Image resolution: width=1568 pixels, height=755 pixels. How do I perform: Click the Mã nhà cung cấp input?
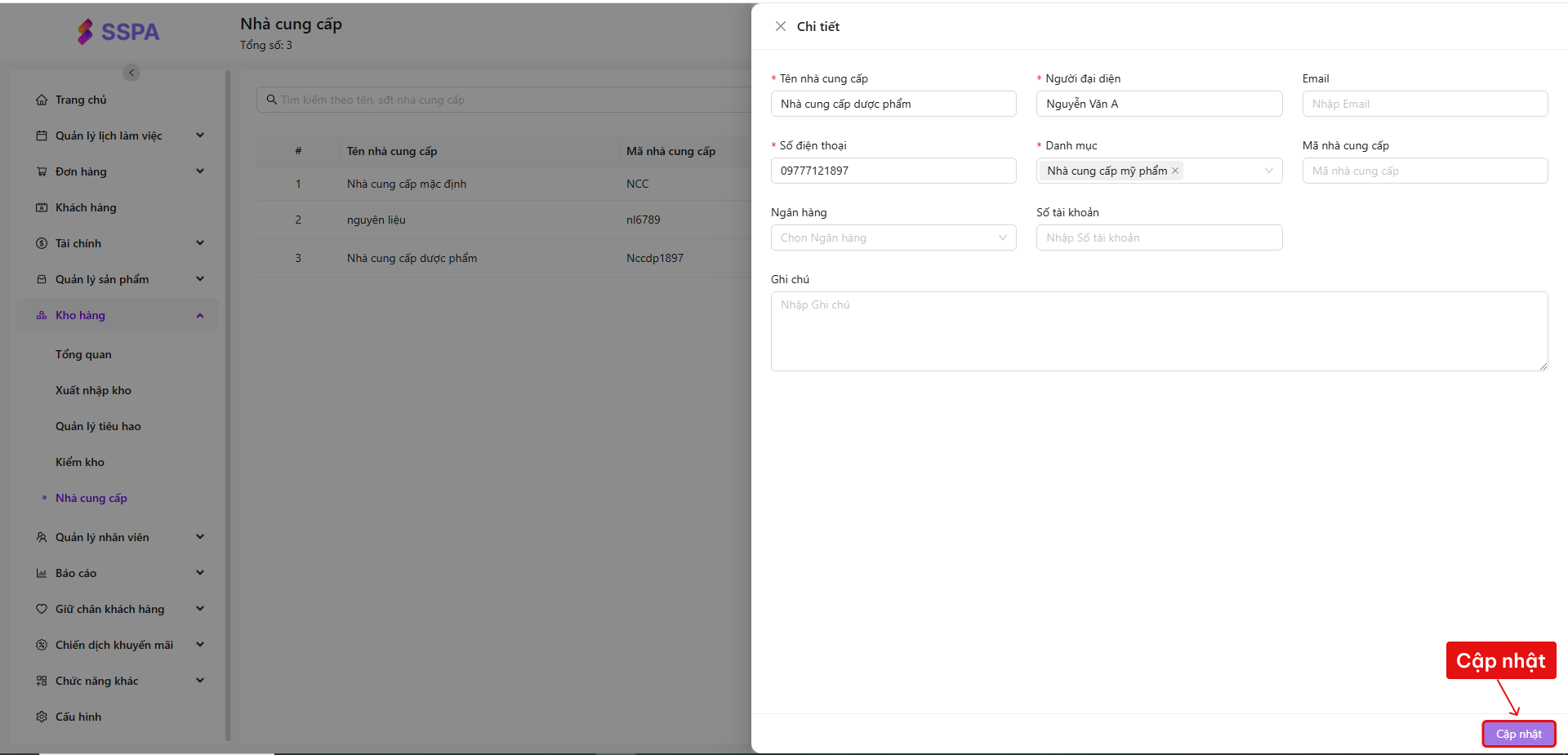[1425, 171]
